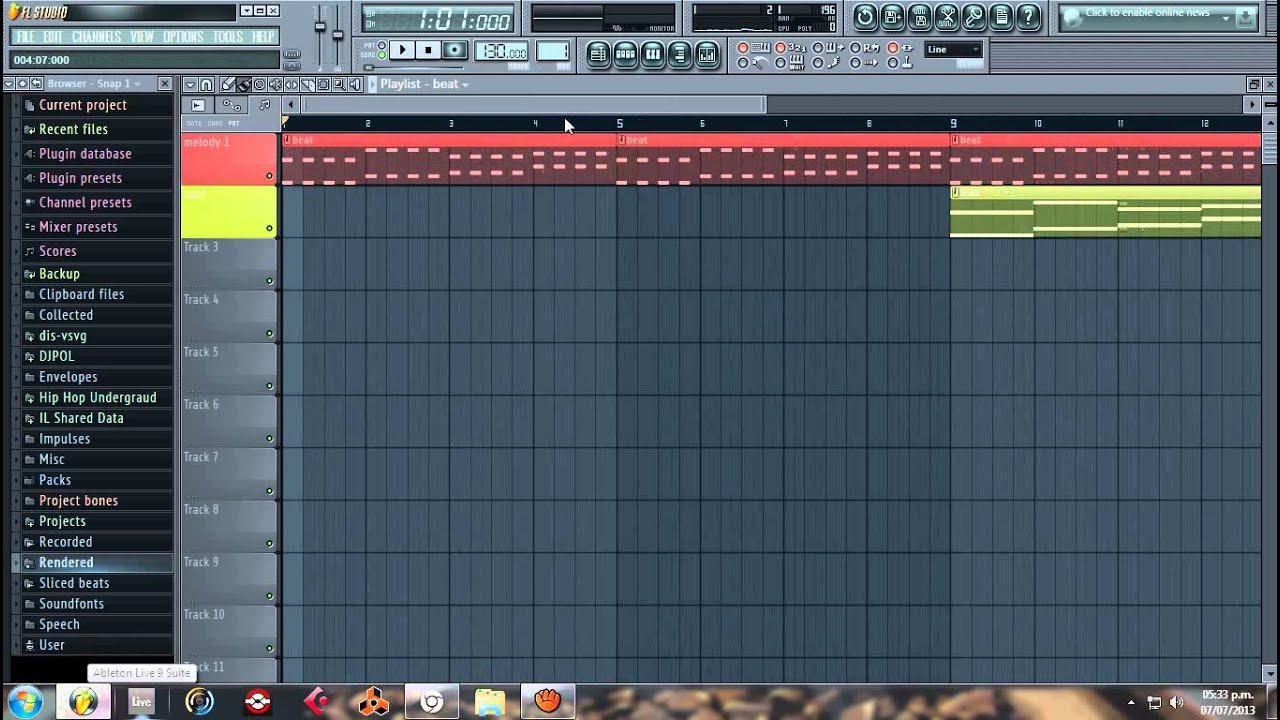Open Ableton Live from the taskbar
The image size is (1280, 720).
tap(141, 702)
